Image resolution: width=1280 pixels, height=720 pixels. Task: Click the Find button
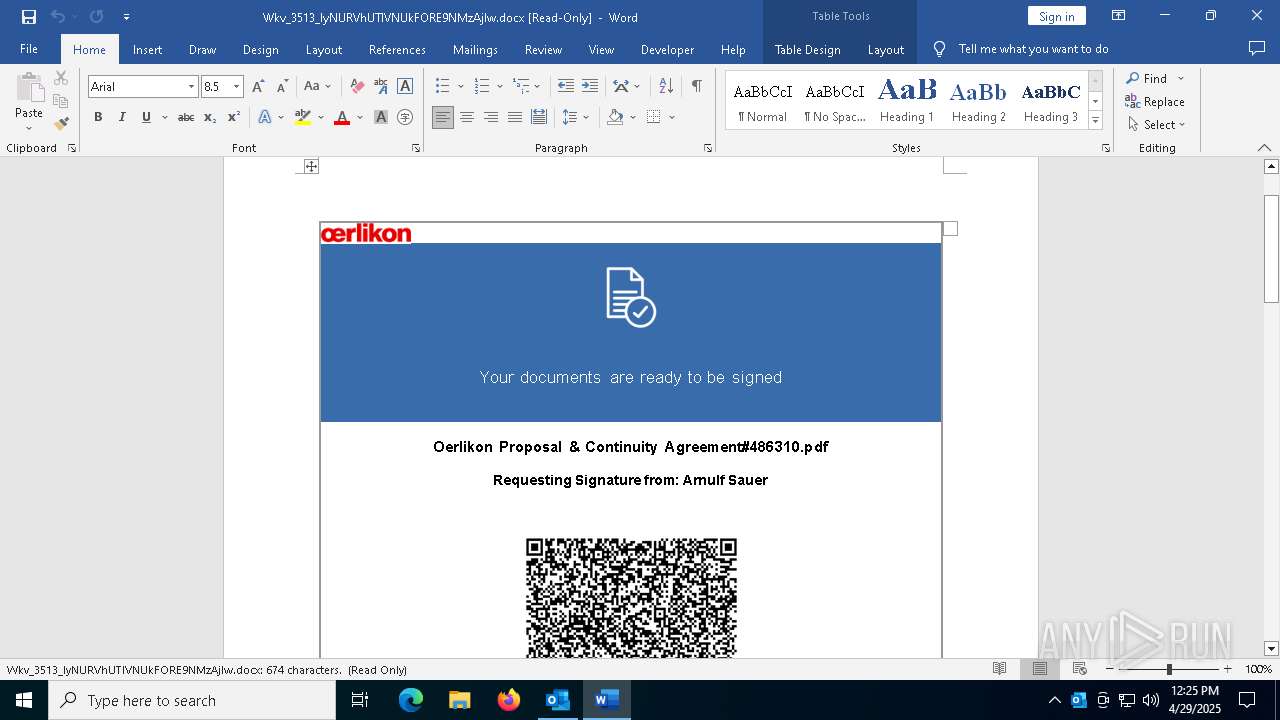pyautogui.click(x=1146, y=78)
